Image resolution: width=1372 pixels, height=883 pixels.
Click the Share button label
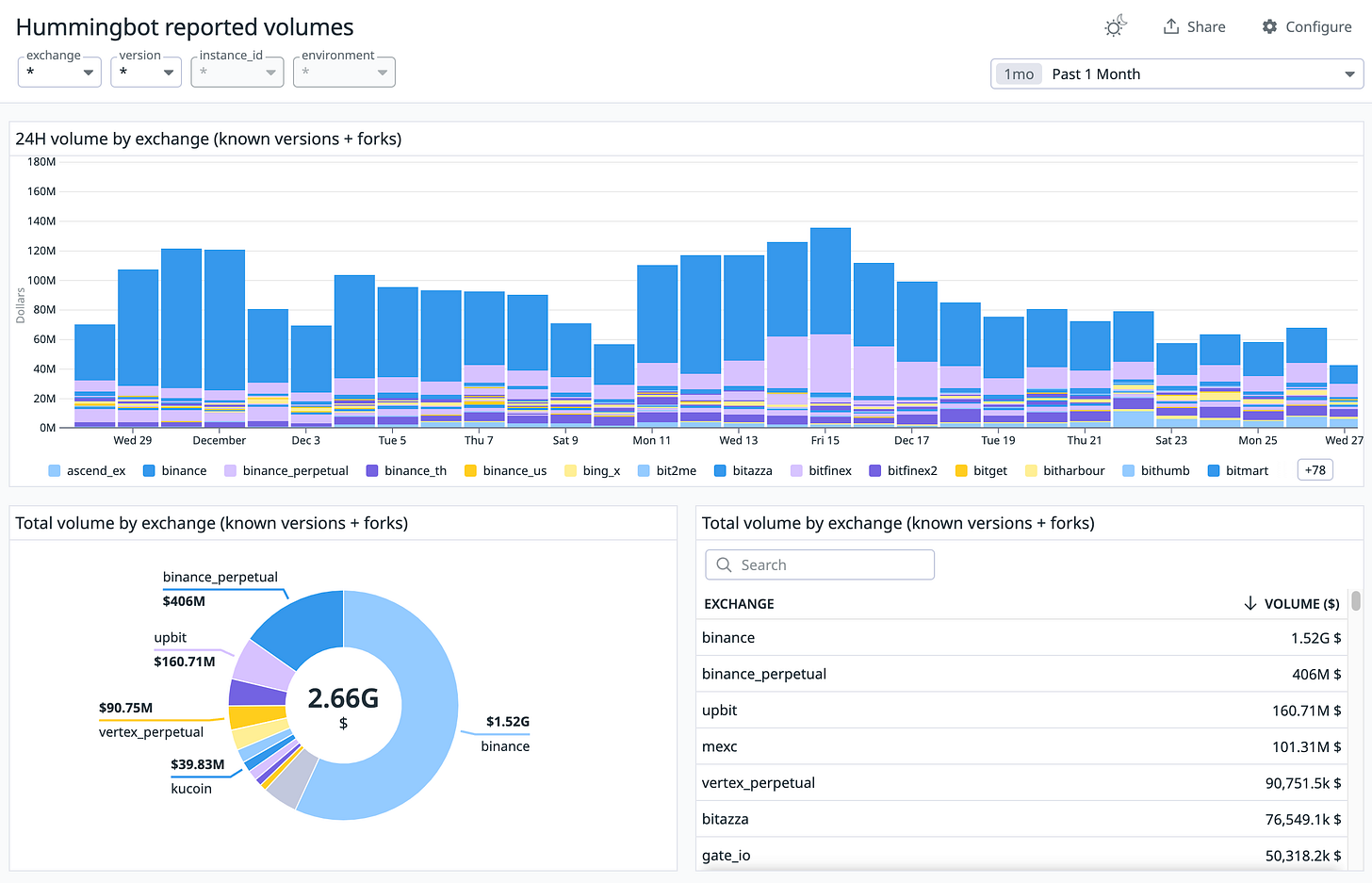point(1206,26)
